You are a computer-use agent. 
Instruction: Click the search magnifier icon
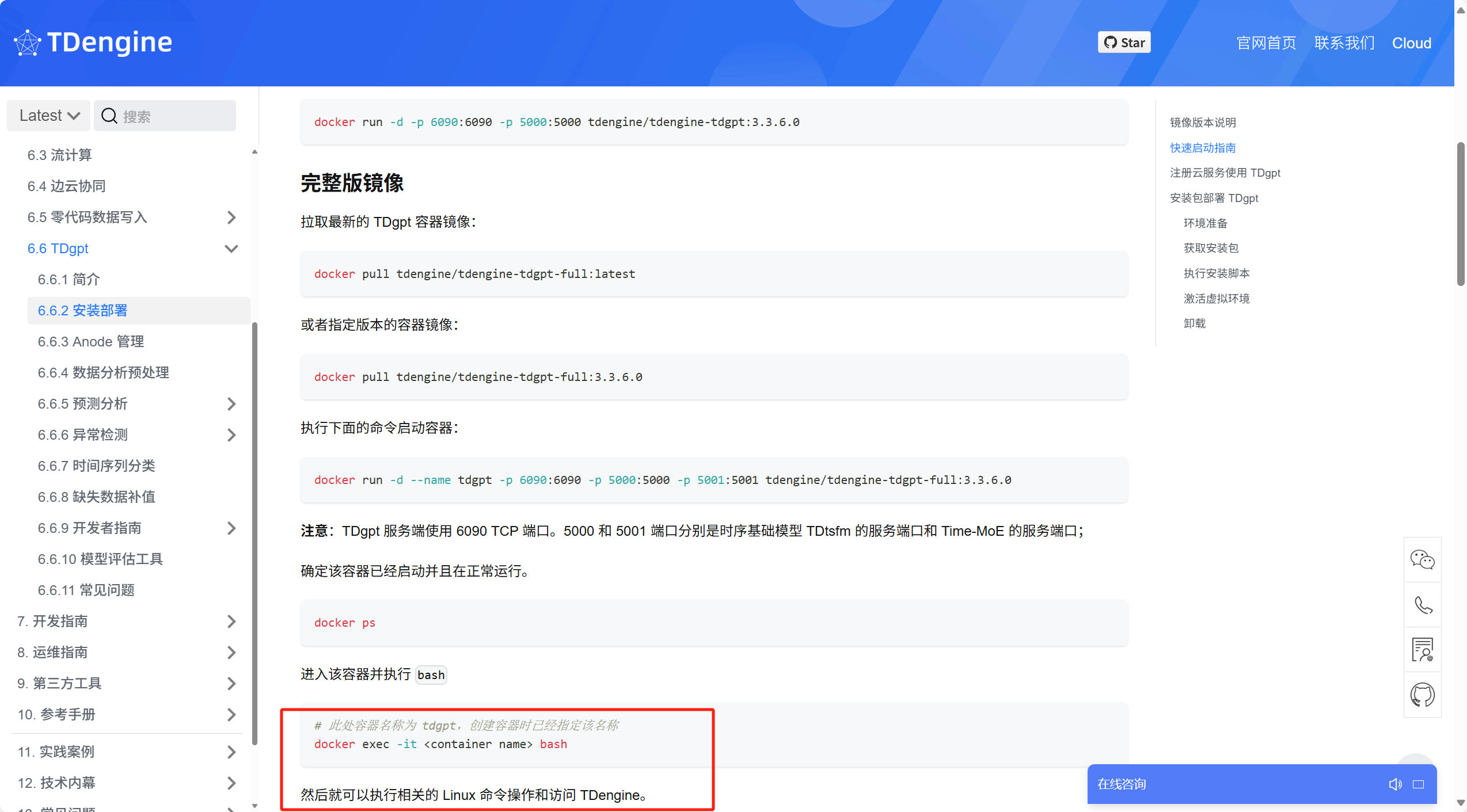[x=109, y=115]
